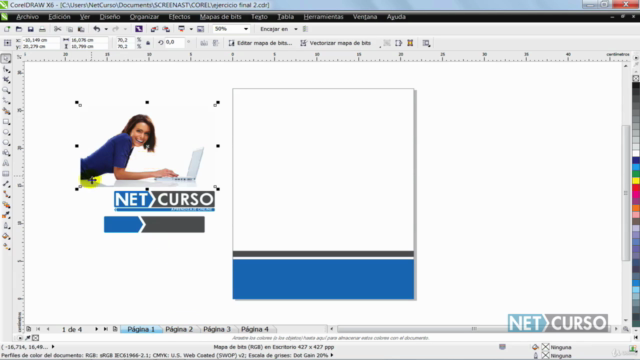The height and width of the screenshot is (360, 640).
Task: Switch to the Página 2 tab
Action: click(179, 329)
